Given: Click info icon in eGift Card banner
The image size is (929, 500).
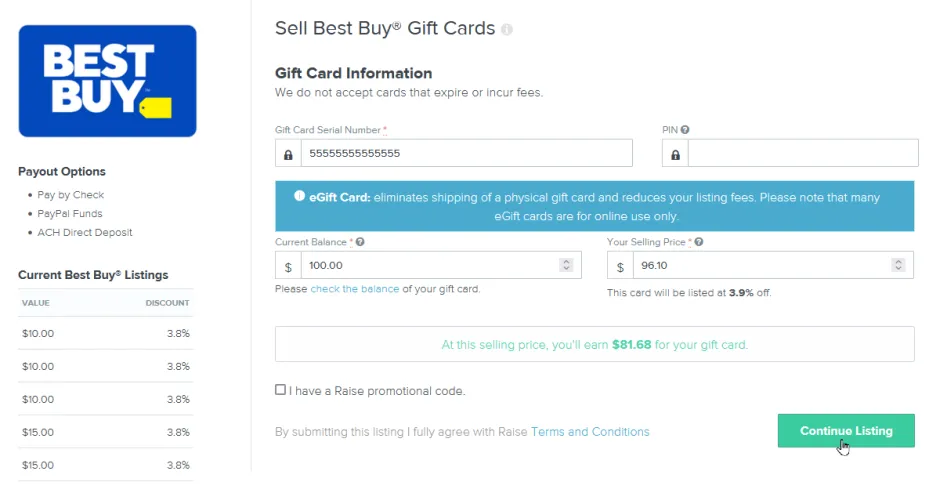Looking at the screenshot, I should click(x=300, y=196).
